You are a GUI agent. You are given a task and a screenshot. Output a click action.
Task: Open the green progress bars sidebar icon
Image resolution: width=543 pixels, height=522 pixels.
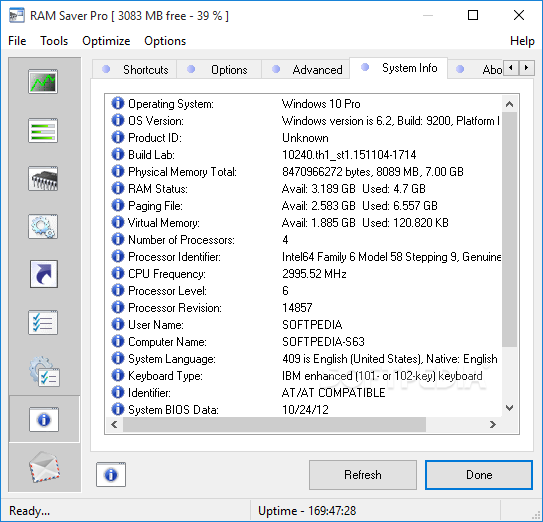tap(43, 131)
